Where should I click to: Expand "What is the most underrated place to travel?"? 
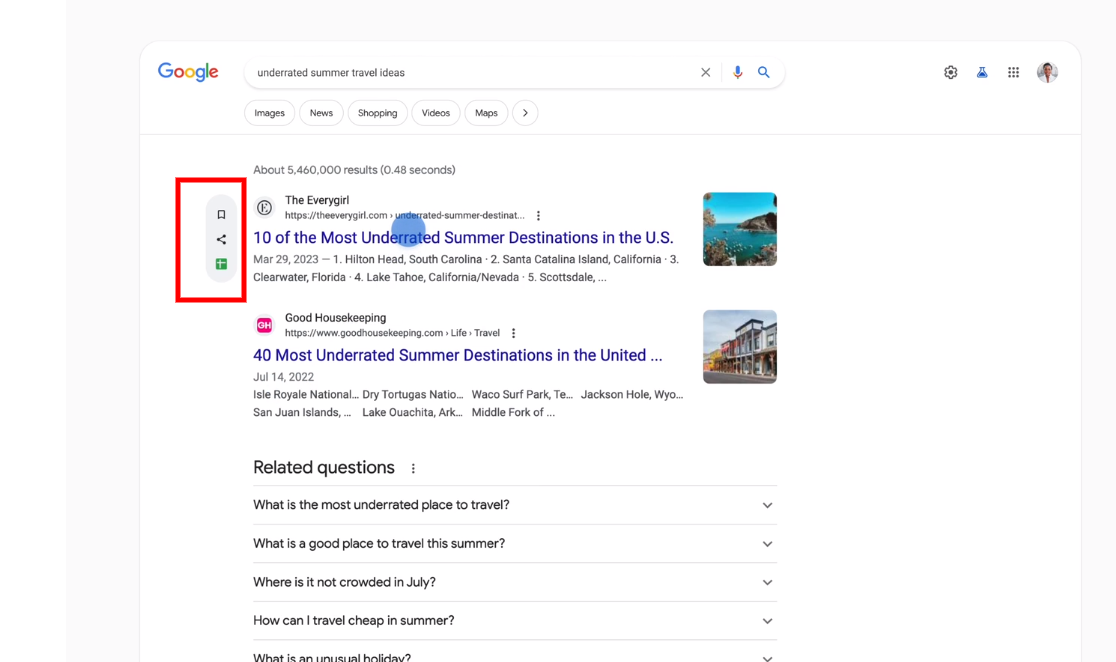515,505
